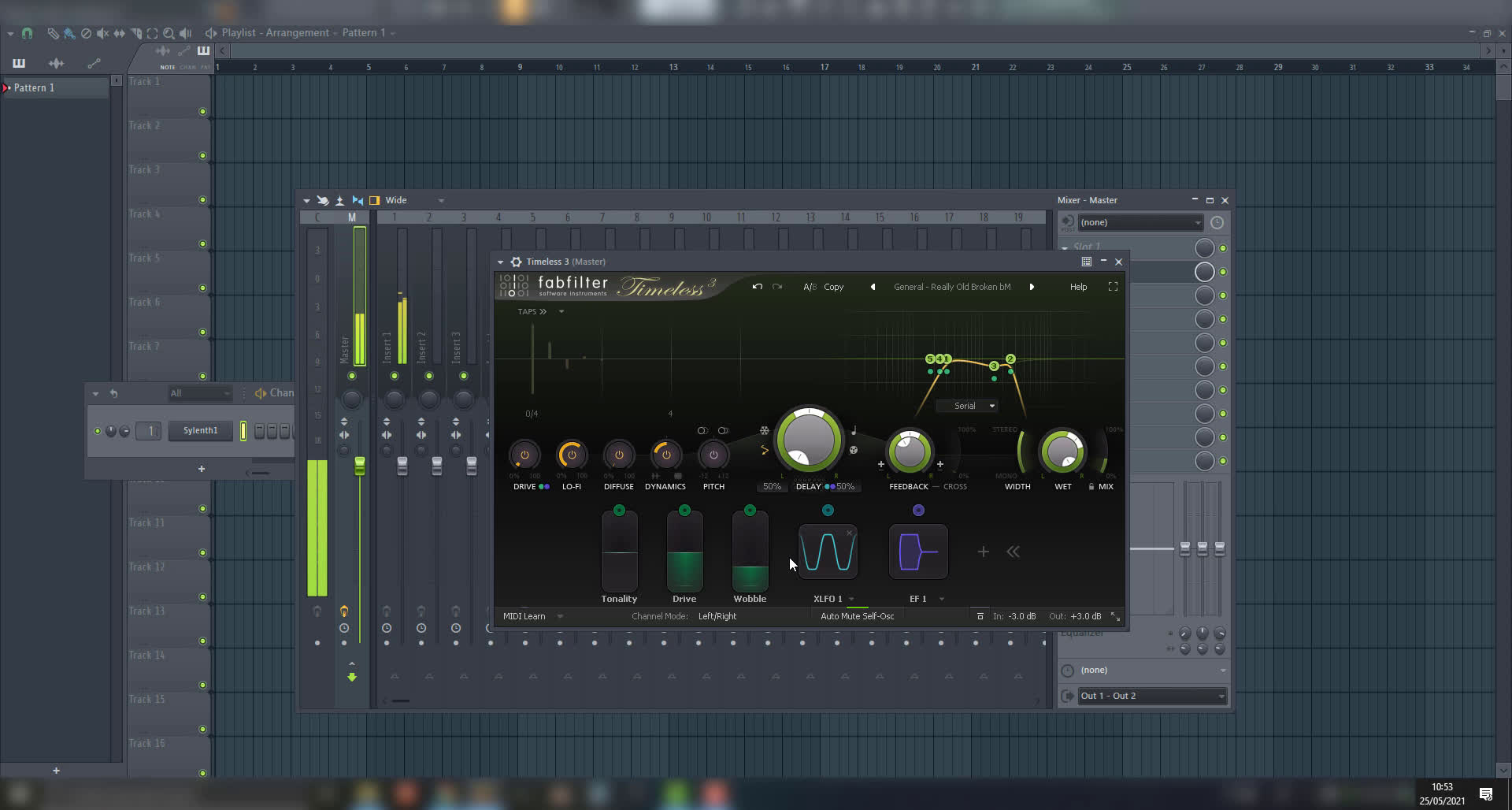Load the next Timeless 3 preset
1512x810 pixels.
pyautogui.click(x=1032, y=287)
